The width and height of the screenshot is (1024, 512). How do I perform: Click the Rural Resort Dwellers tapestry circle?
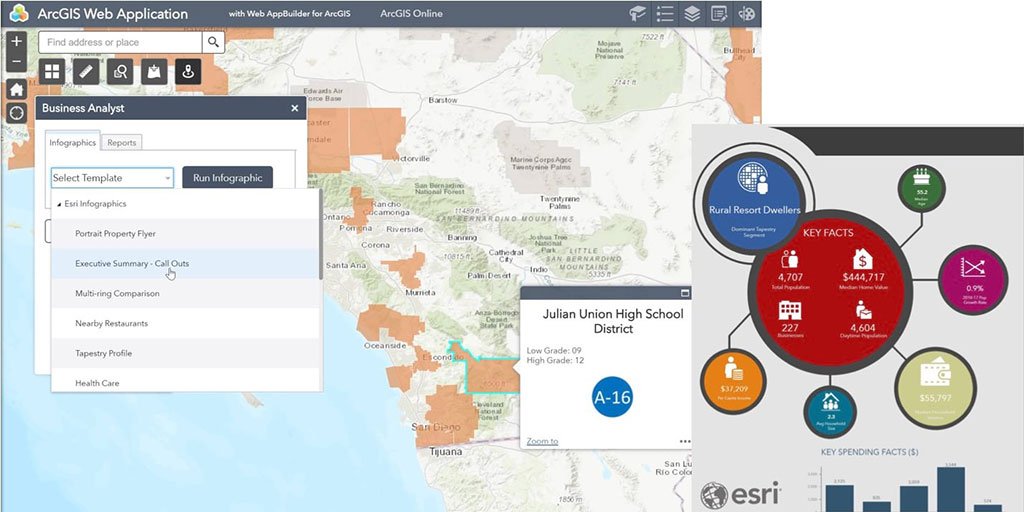click(755, 201)
